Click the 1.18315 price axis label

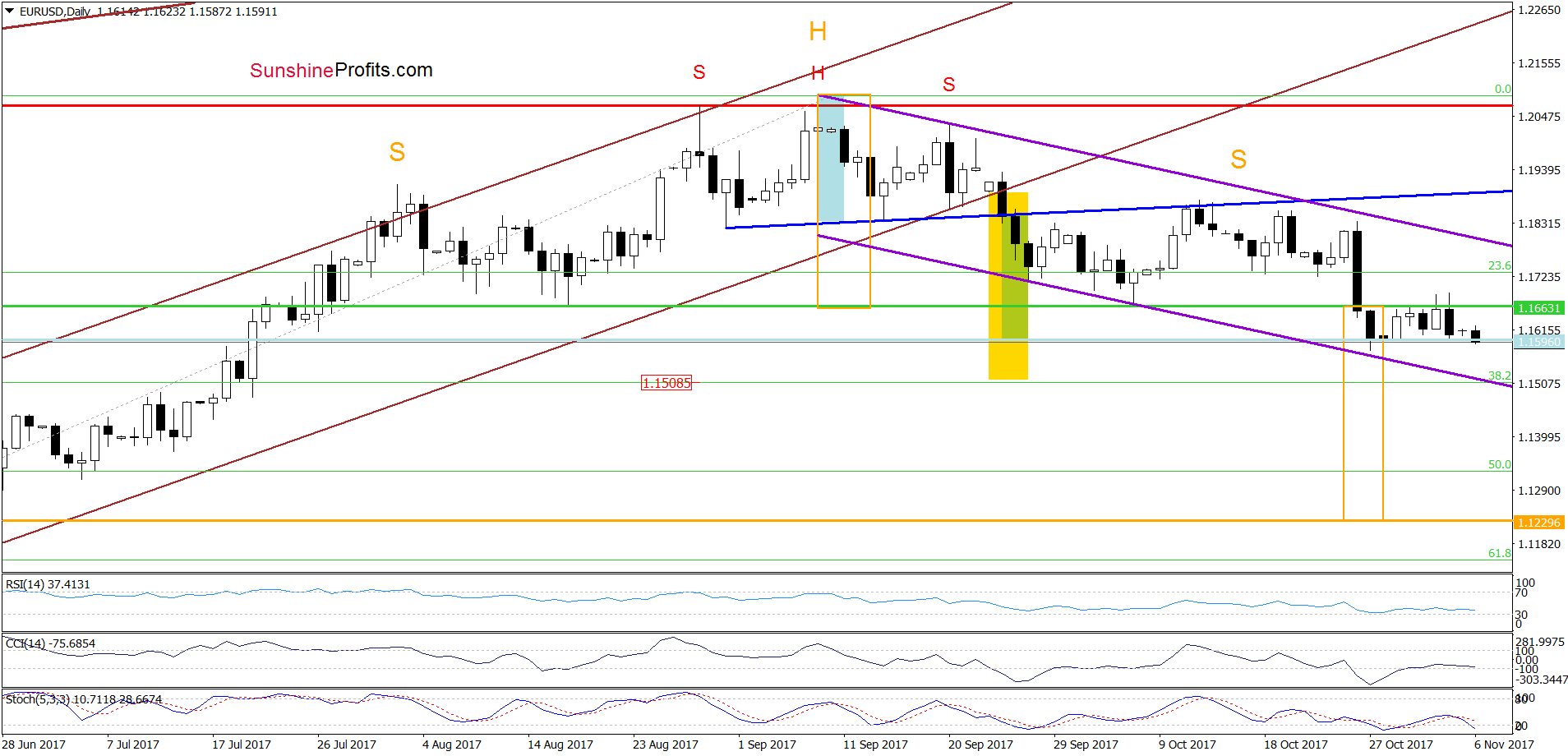coord(1538,224)
